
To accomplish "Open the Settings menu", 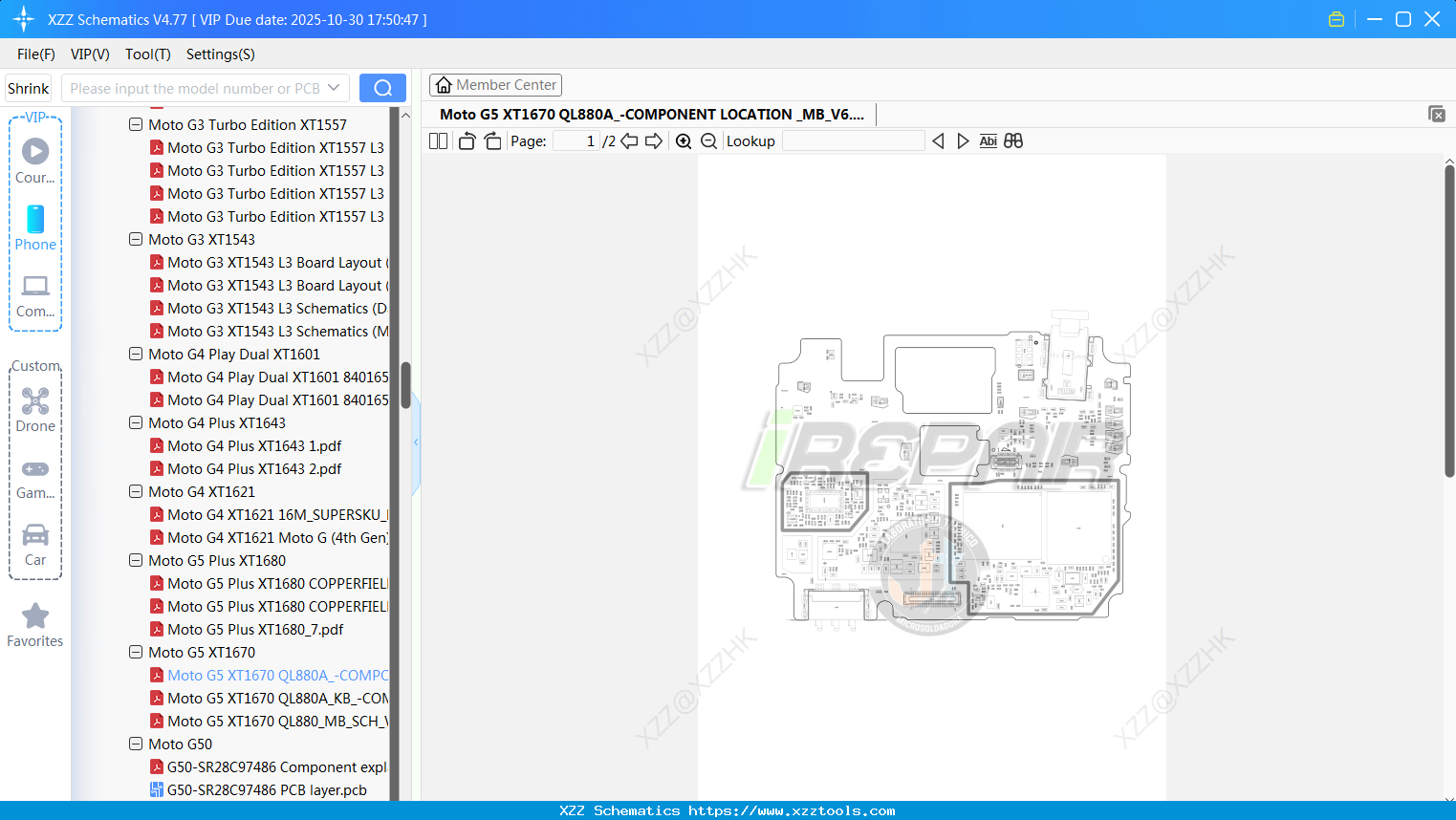I will tap(220, 54).
